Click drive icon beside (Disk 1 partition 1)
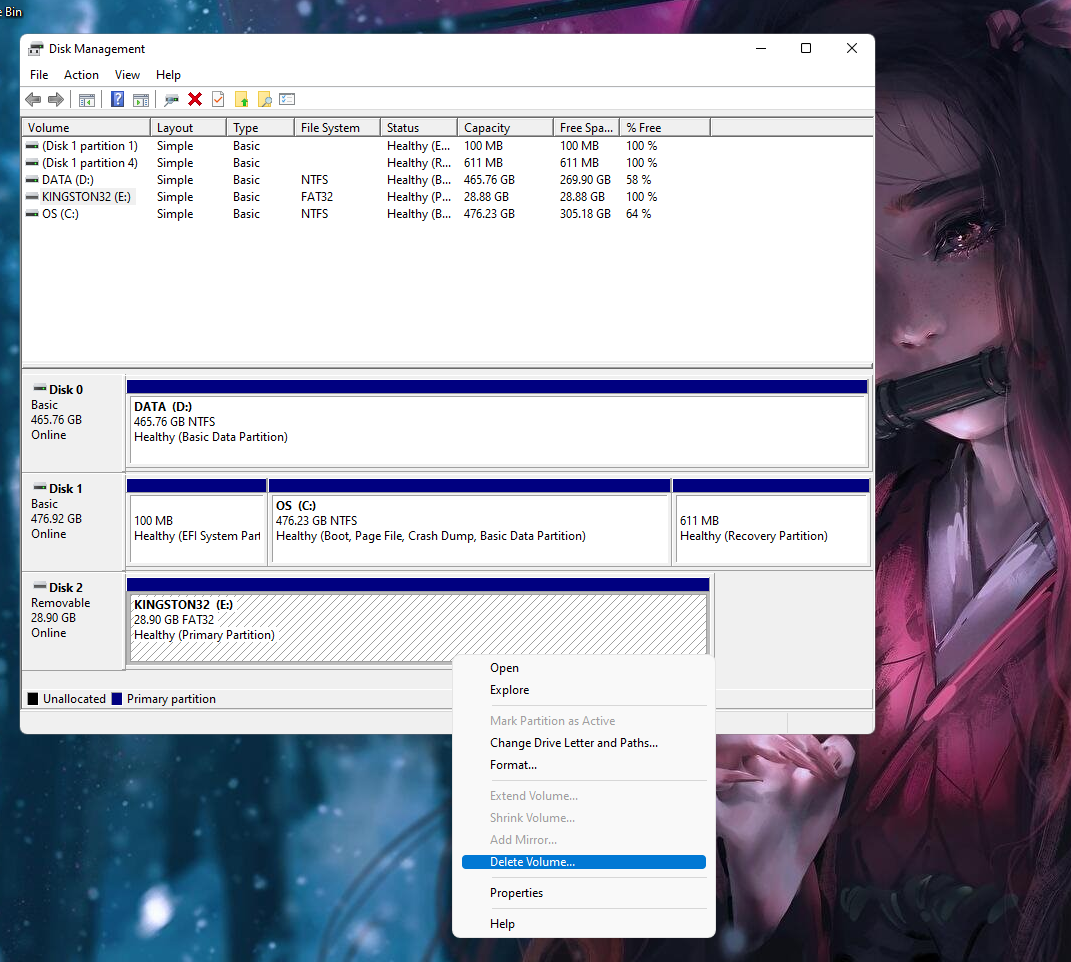Viewport: 1071px width, 962px height. pos(32,146)
